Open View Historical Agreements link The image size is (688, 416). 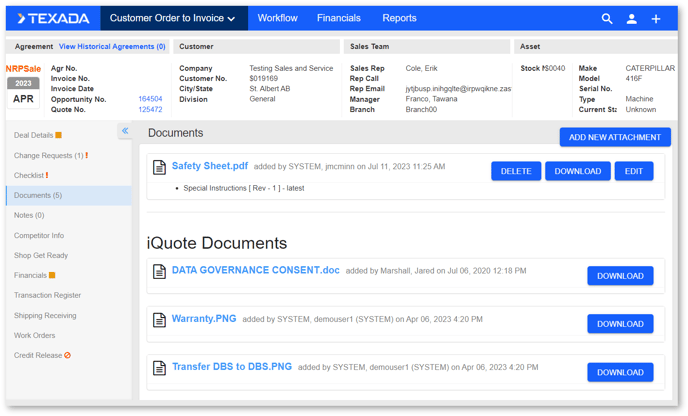pyautogui.click(x=112, y=47)
